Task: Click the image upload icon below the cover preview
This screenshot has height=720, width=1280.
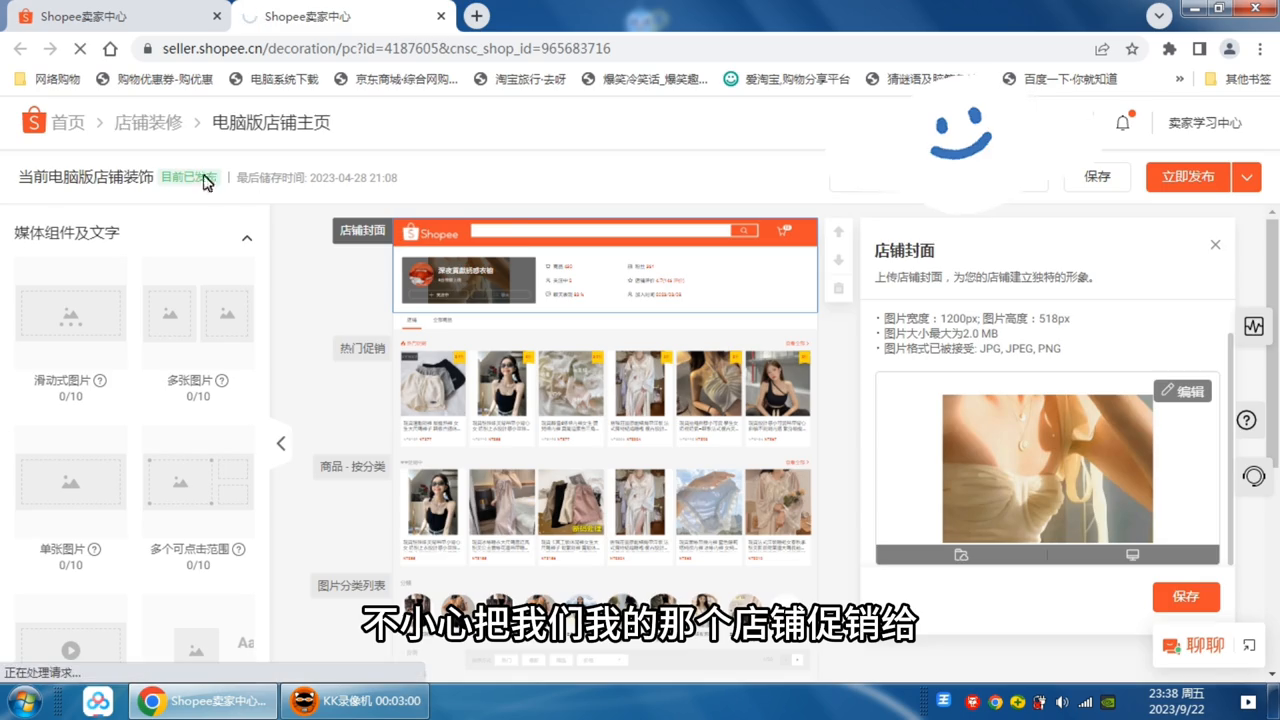Action: 961,554
